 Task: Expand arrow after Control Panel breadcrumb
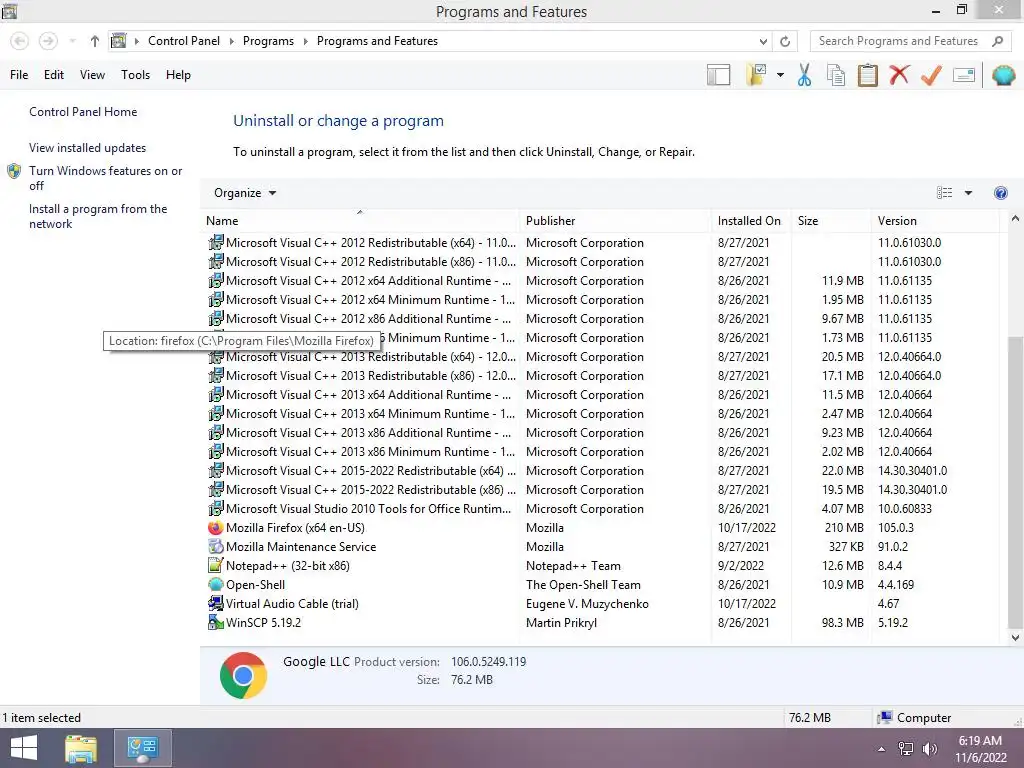coord(231,41)
